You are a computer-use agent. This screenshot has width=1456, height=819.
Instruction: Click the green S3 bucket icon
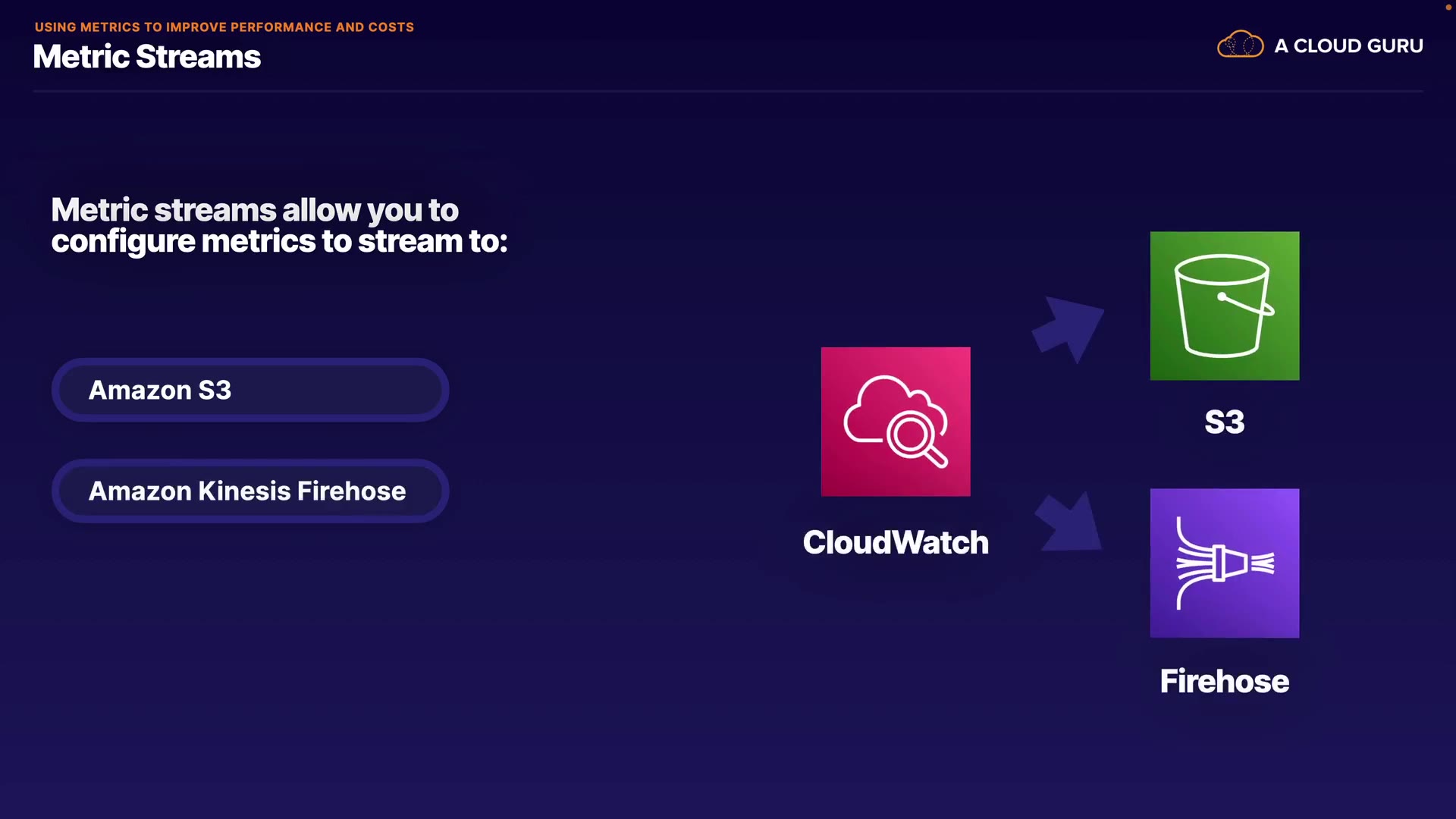pyautogui.click(x=1224, y=306)
